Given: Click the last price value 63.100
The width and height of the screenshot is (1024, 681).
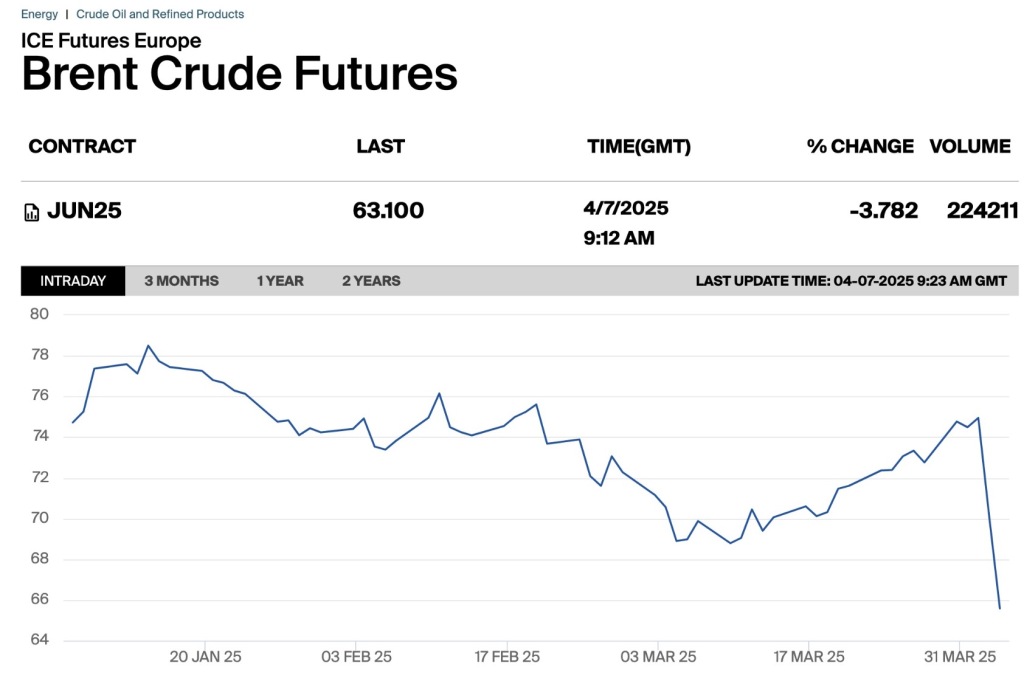Looking at the screenshot, I should click(x=388, y=211).
